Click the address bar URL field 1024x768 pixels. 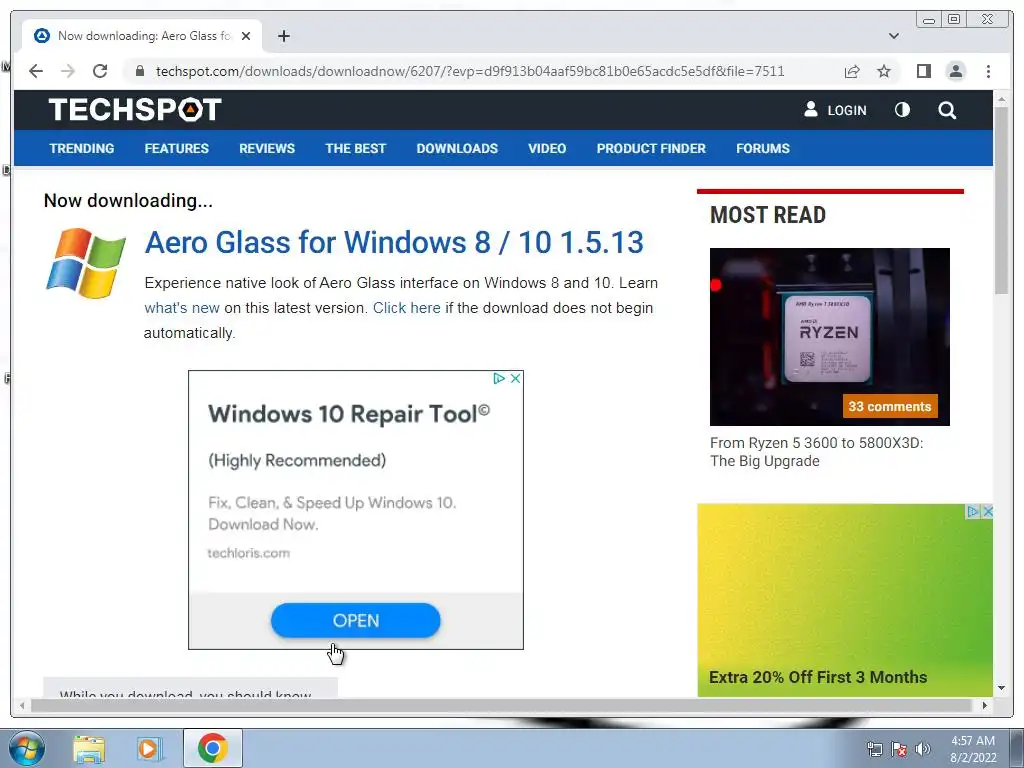click(470, 71)
